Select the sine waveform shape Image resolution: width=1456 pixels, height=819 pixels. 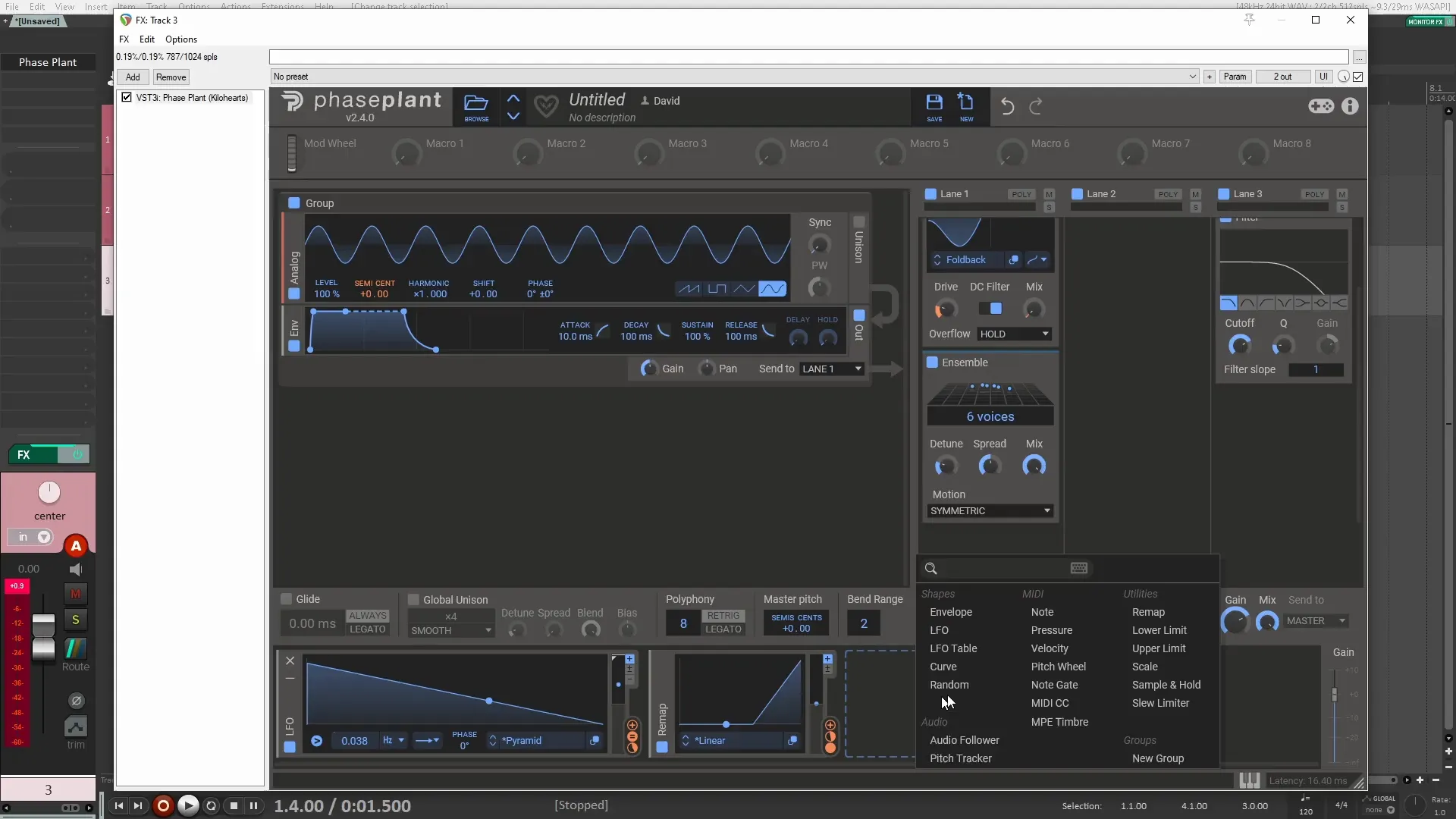(773, 289)
